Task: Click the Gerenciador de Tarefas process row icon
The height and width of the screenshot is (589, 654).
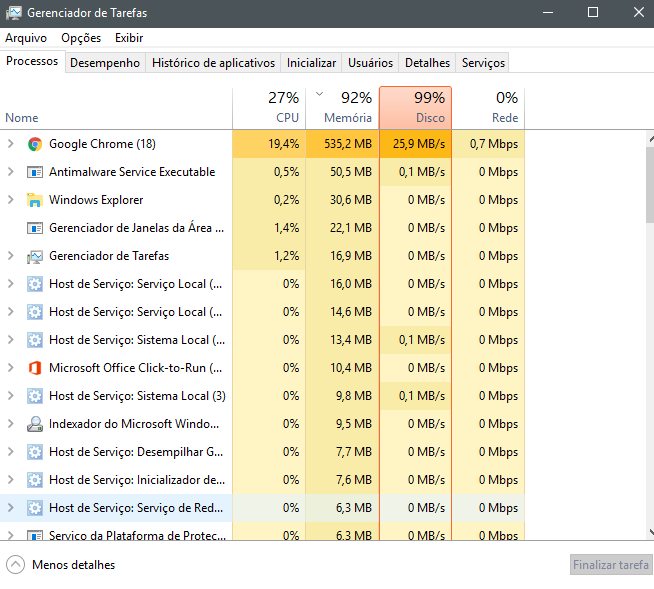Action: [x=35, y=257]
